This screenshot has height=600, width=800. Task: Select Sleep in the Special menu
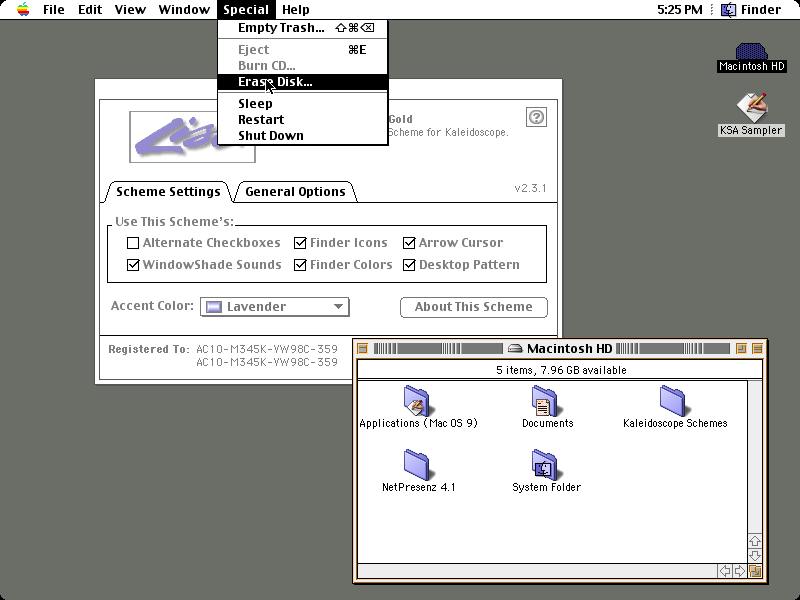tap(303, 104)
